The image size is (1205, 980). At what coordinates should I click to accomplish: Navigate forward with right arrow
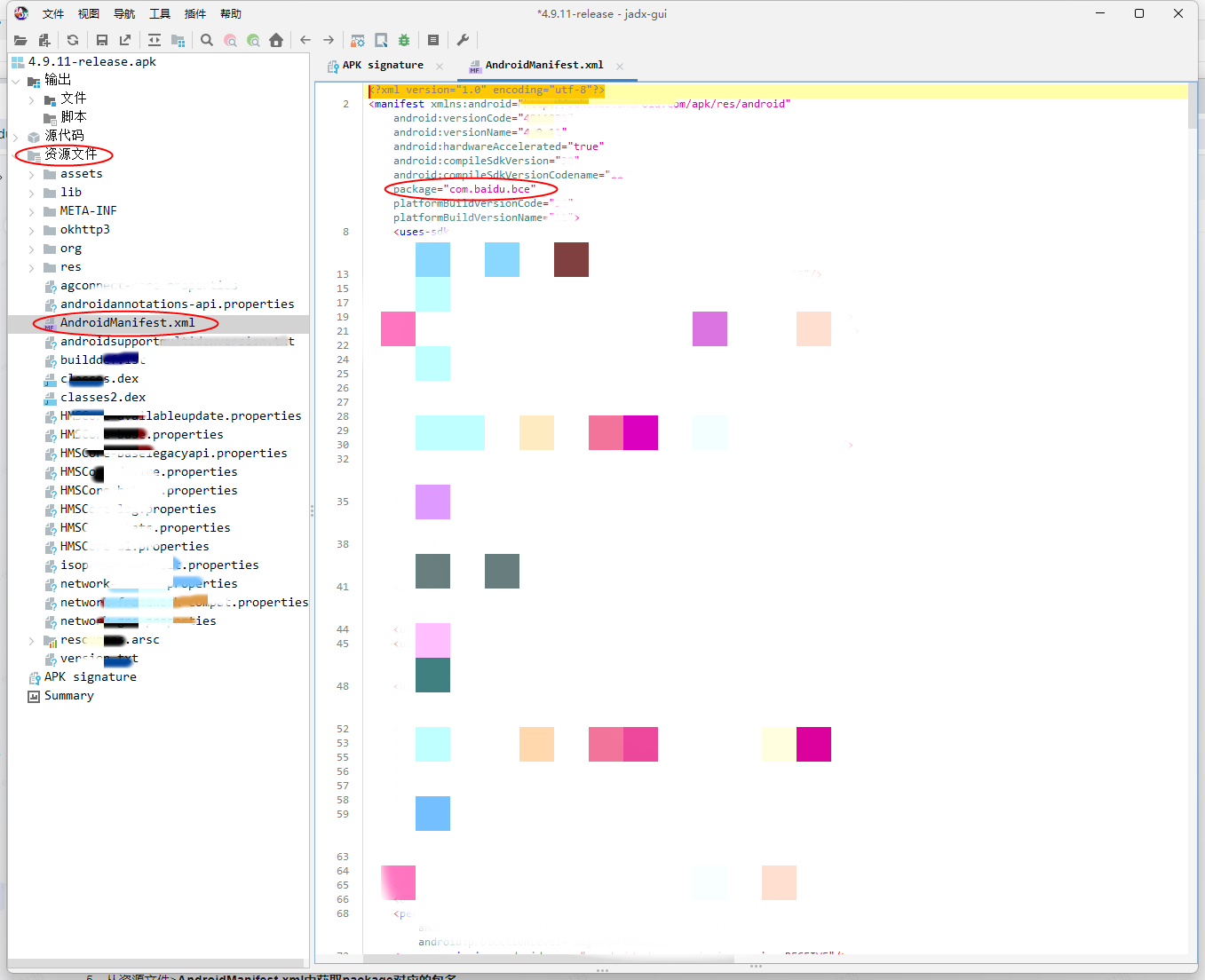tap(329, 40)
